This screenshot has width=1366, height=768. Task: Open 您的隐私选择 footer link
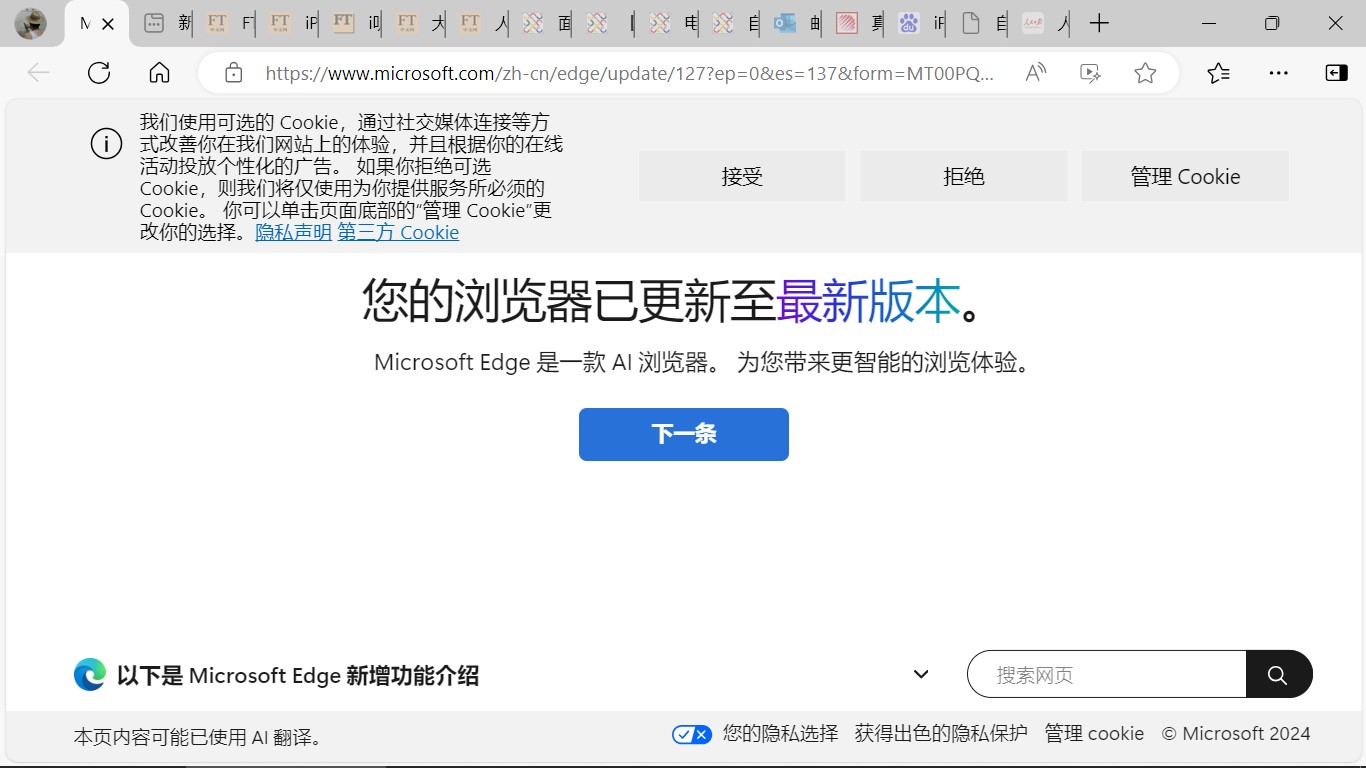tap(780, 733)
